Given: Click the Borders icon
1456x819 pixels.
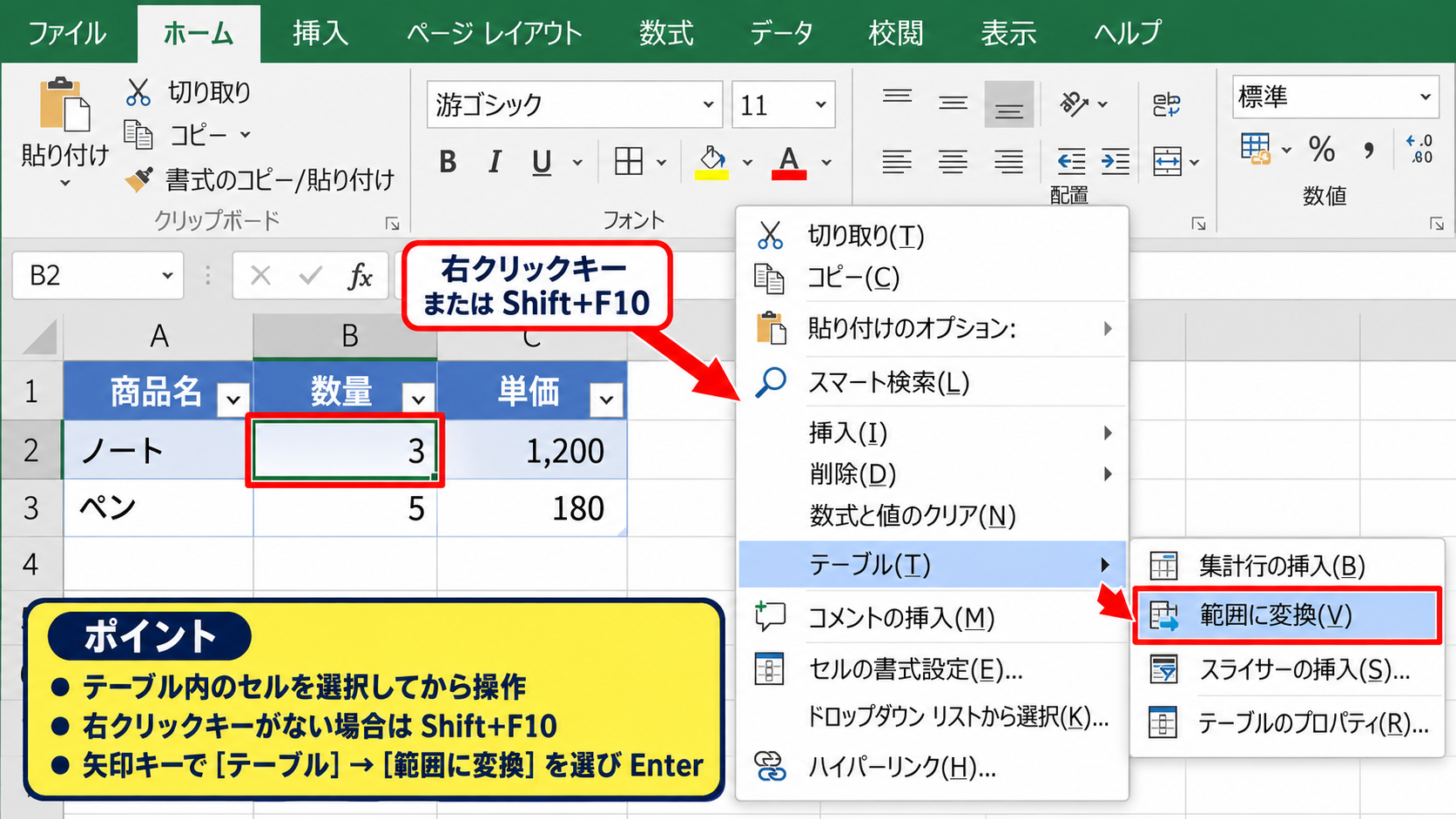Looking at the screenshot, I should pos(629,161).
